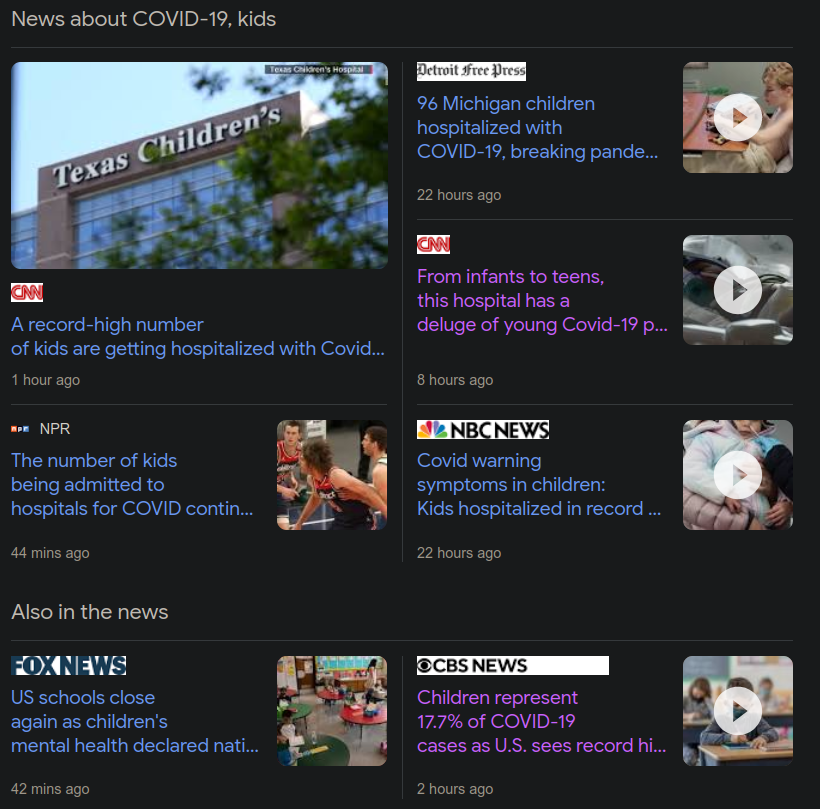The height and width of the screenshot is (809, 820).
Task: Click the Detroit Free Press logo
Action: pos(471,71)
